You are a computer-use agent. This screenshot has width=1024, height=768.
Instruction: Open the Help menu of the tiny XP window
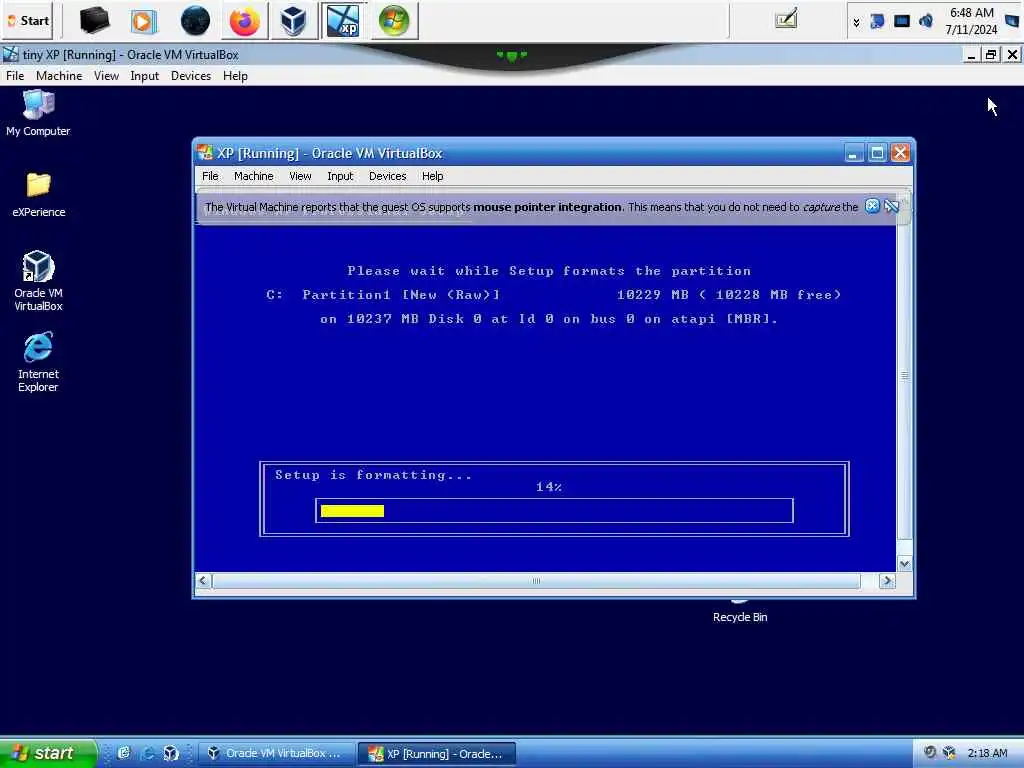click(x=235, y=76)
